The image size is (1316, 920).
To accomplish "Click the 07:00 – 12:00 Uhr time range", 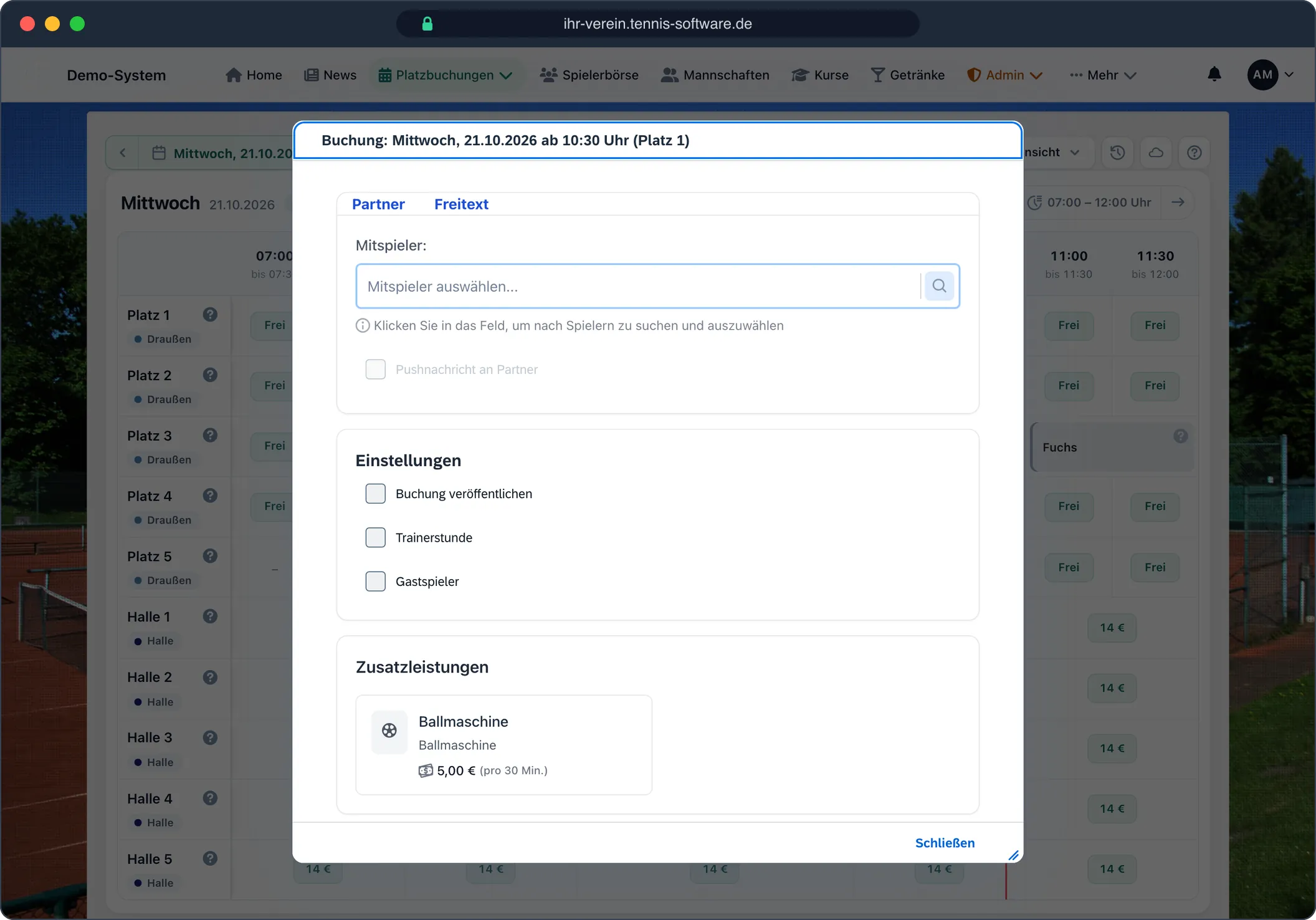I will point(1090,202).
